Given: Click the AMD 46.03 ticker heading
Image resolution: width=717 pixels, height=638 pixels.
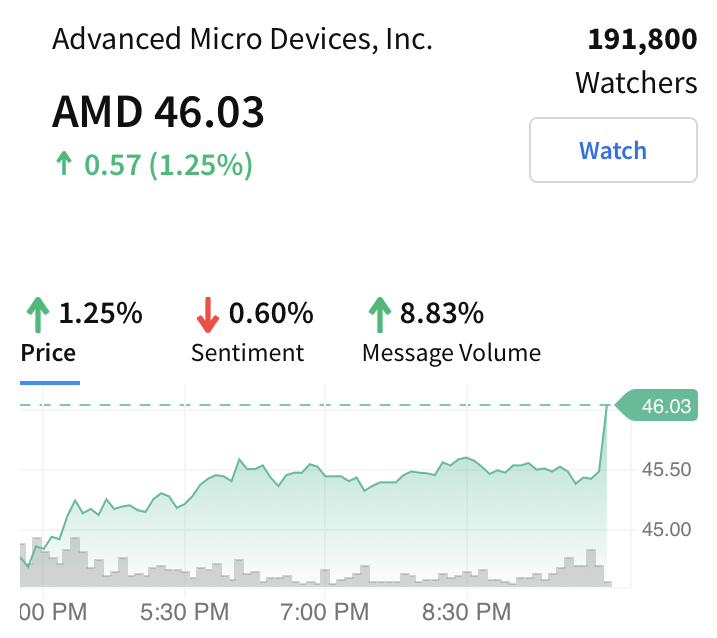Looking at the screenshot, I should point(158,112).
